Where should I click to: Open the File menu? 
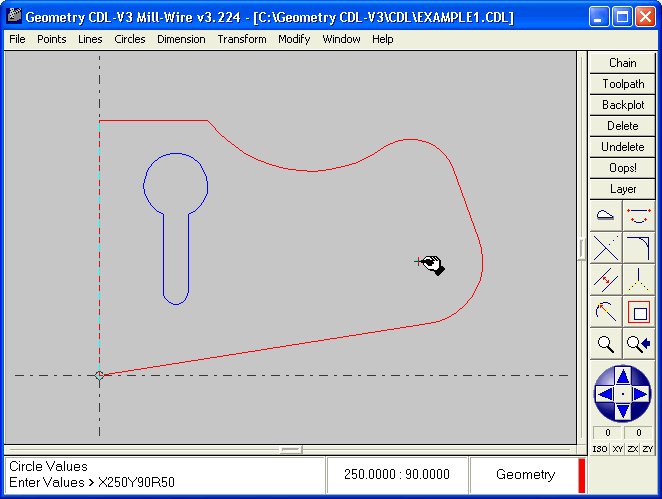[17, 39]
